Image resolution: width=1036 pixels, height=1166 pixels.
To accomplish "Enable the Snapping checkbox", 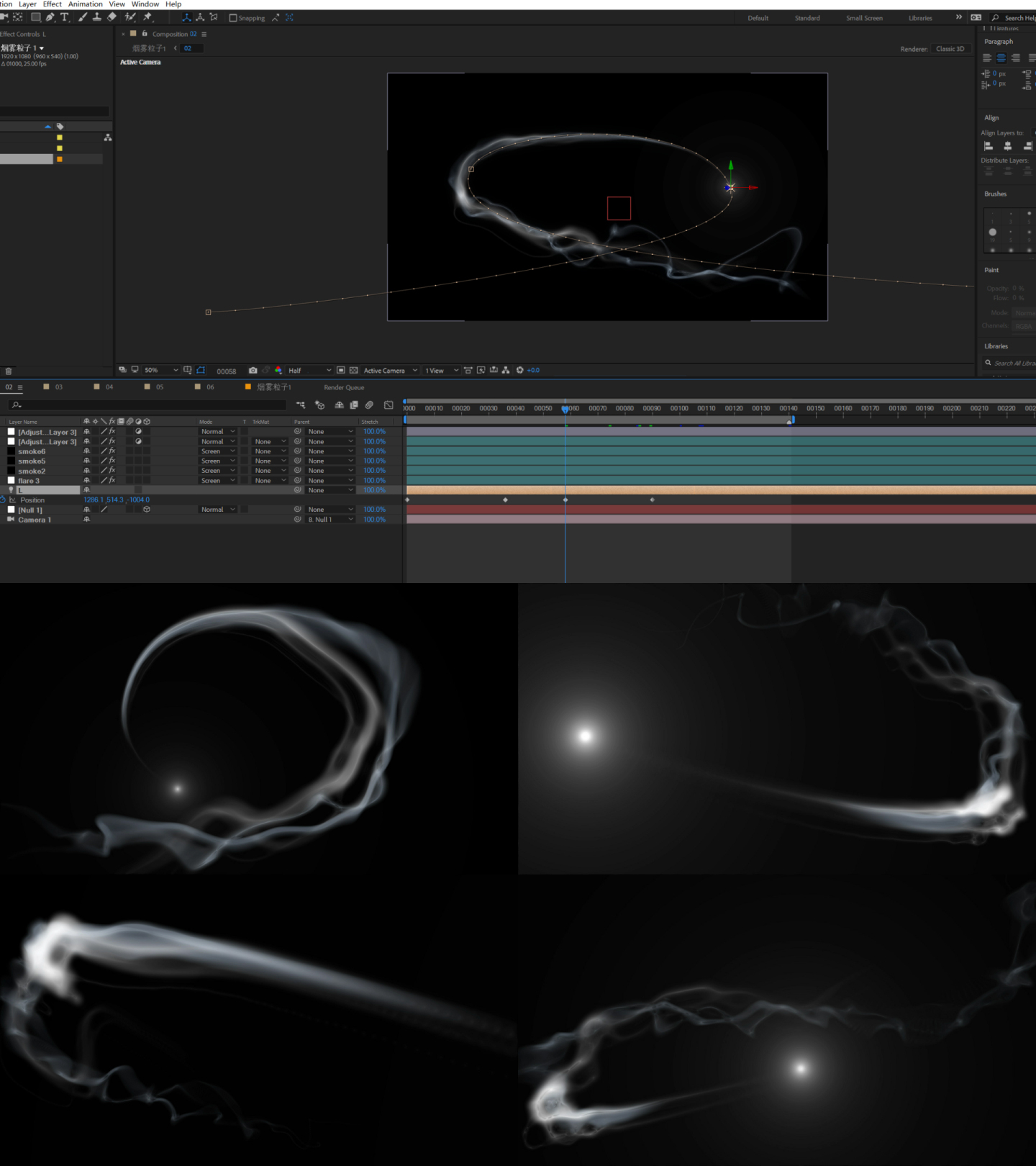I will click(x=233, y=18).
